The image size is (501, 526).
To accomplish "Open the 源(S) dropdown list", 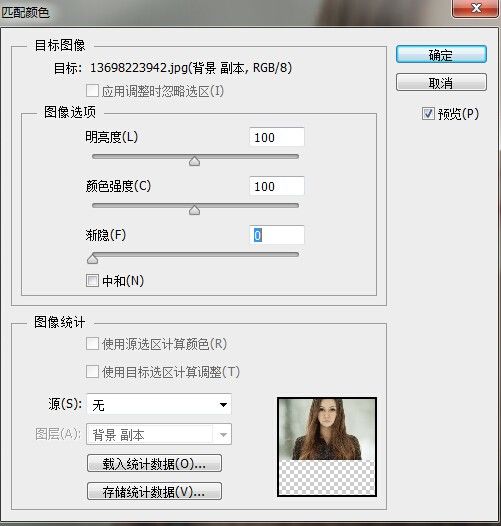I will tap(159, 405).
